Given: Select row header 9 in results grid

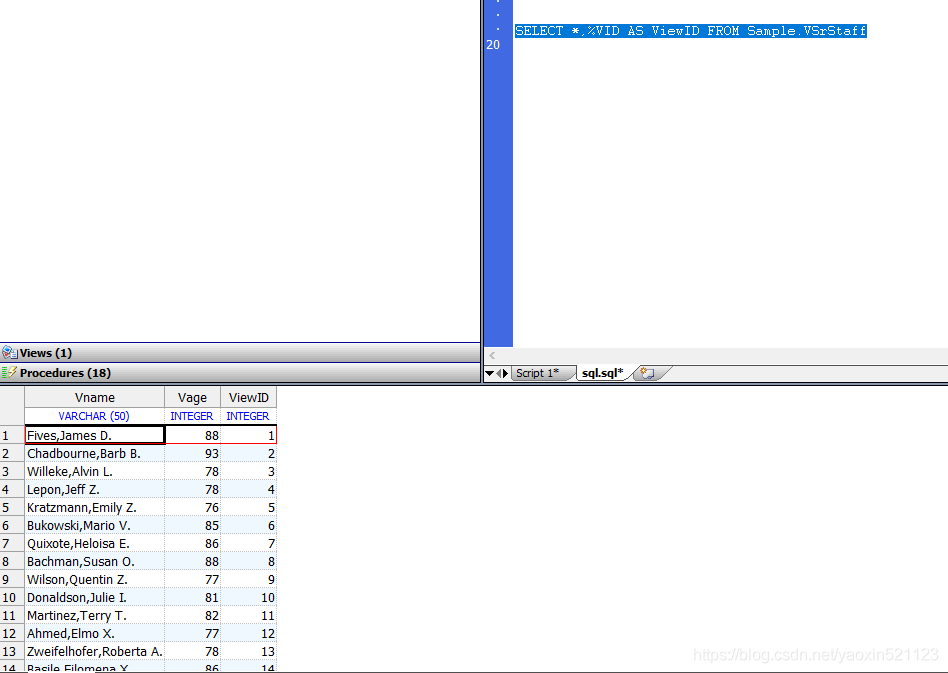Looking at the screenshot, I should (x=12, y=579).
